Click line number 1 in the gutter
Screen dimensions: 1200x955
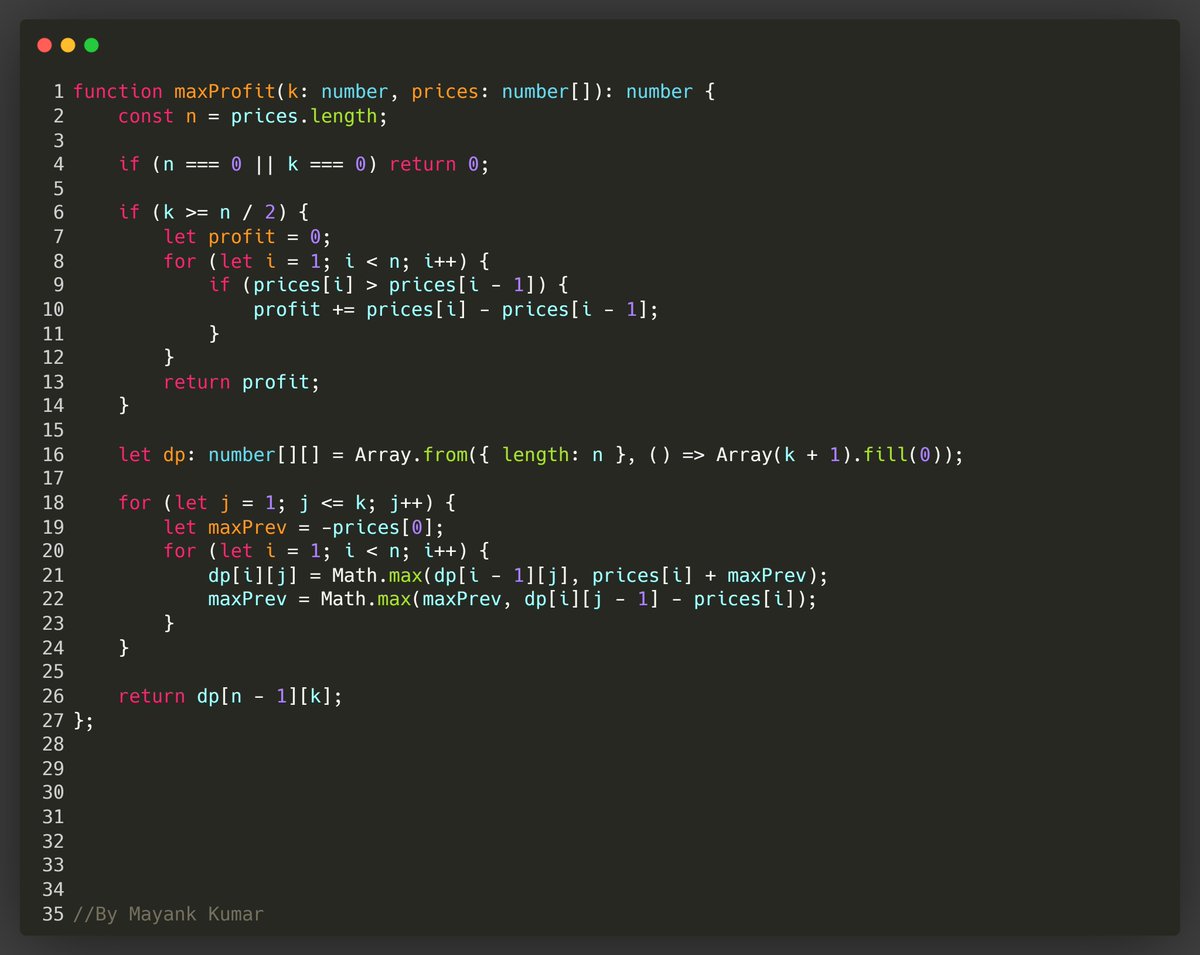point(59,92)
